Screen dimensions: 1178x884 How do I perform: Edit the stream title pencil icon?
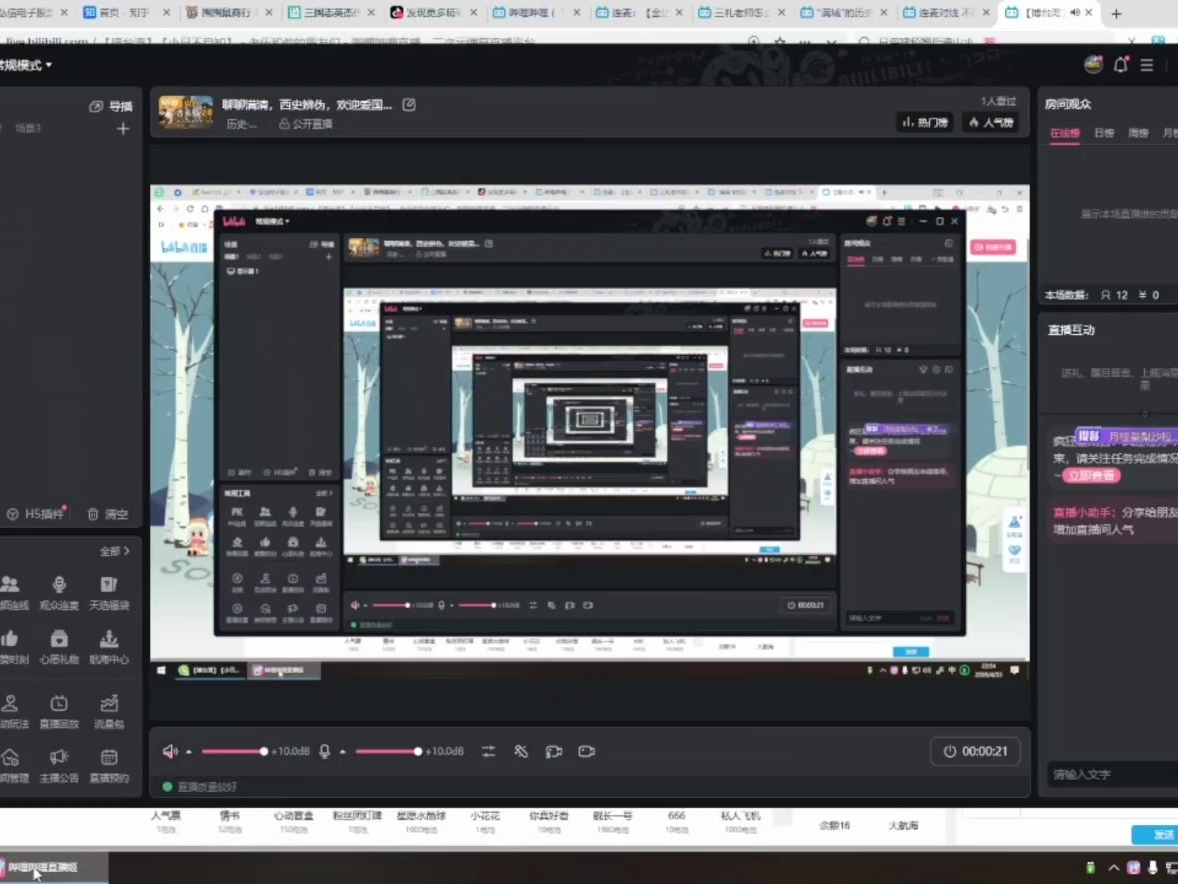click(409, 104)
